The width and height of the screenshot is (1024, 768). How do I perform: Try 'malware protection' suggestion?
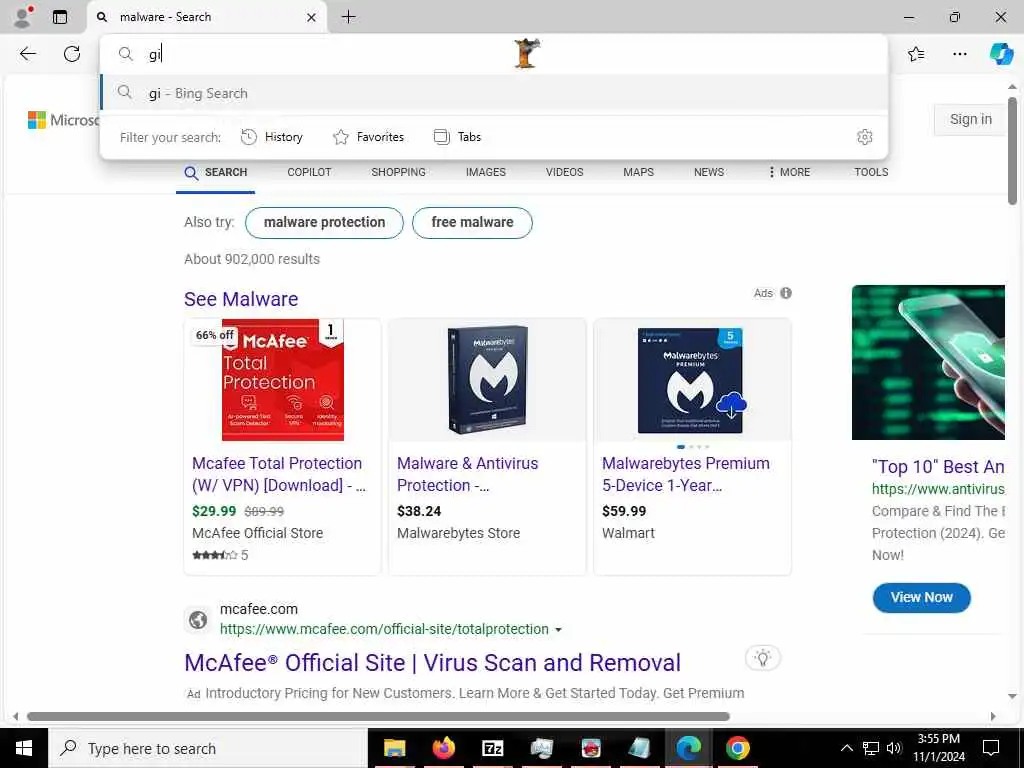(x=325, y=223)
